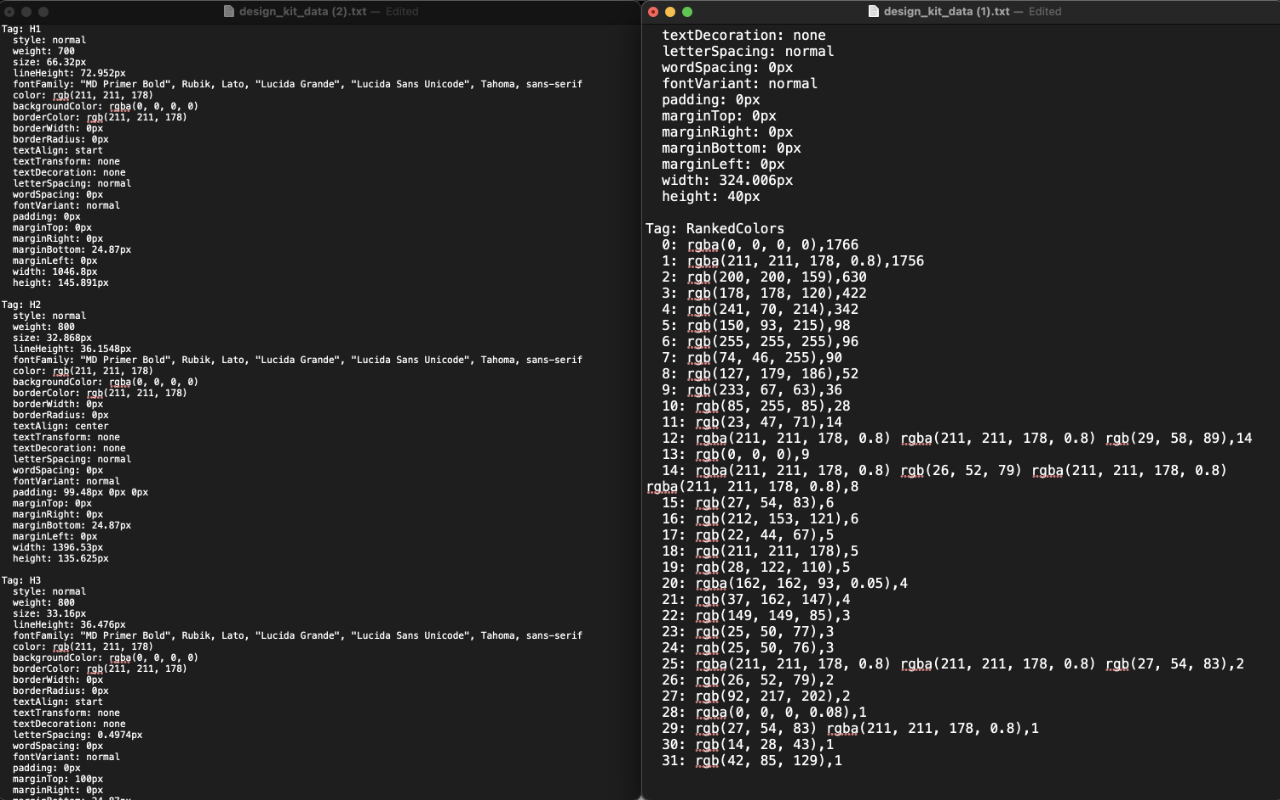Close the design_kit_data (1).txt window

(653, 12)
